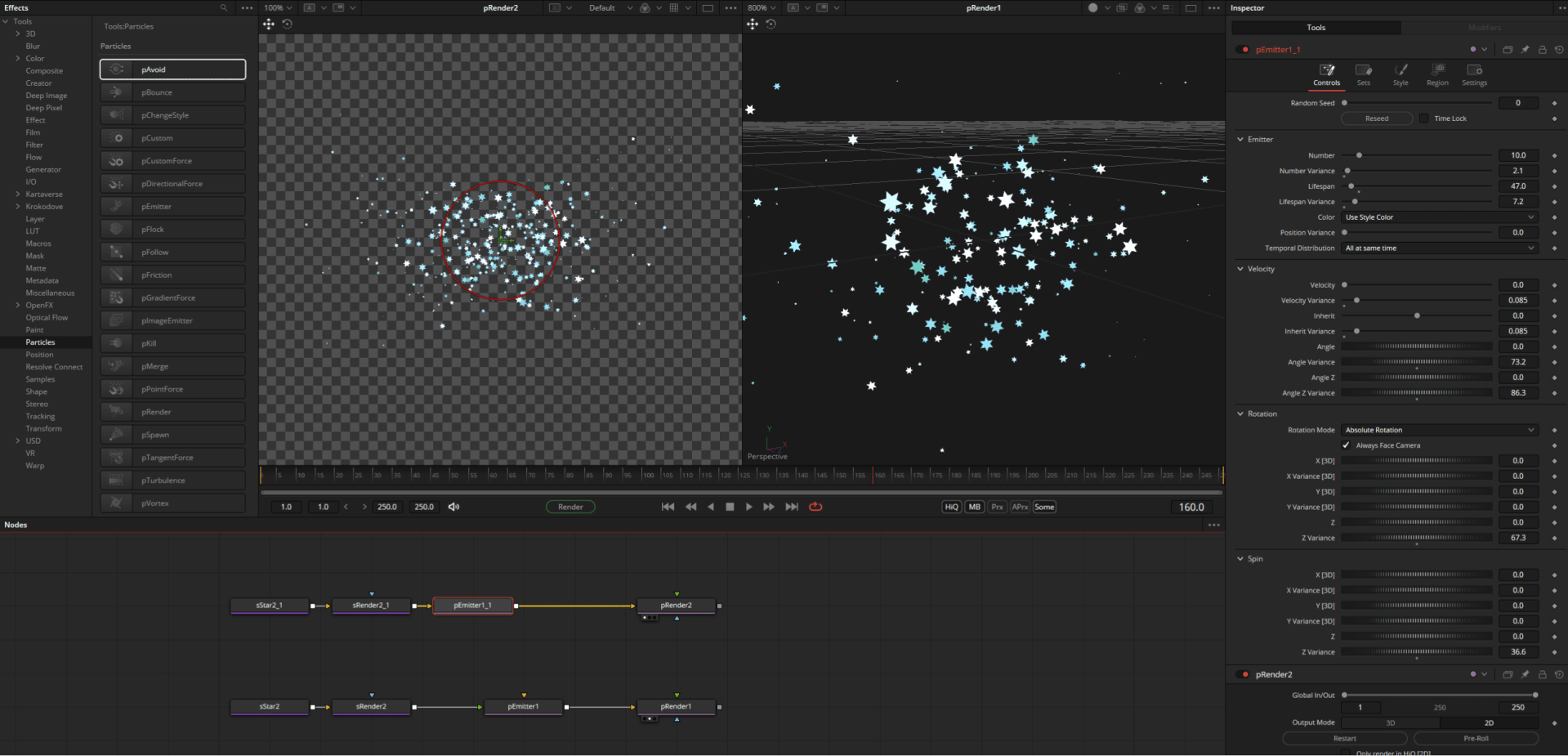Click the green Render button
Image resolution: width=1568 pixels, height=756 pixels.
pos(570,507)
